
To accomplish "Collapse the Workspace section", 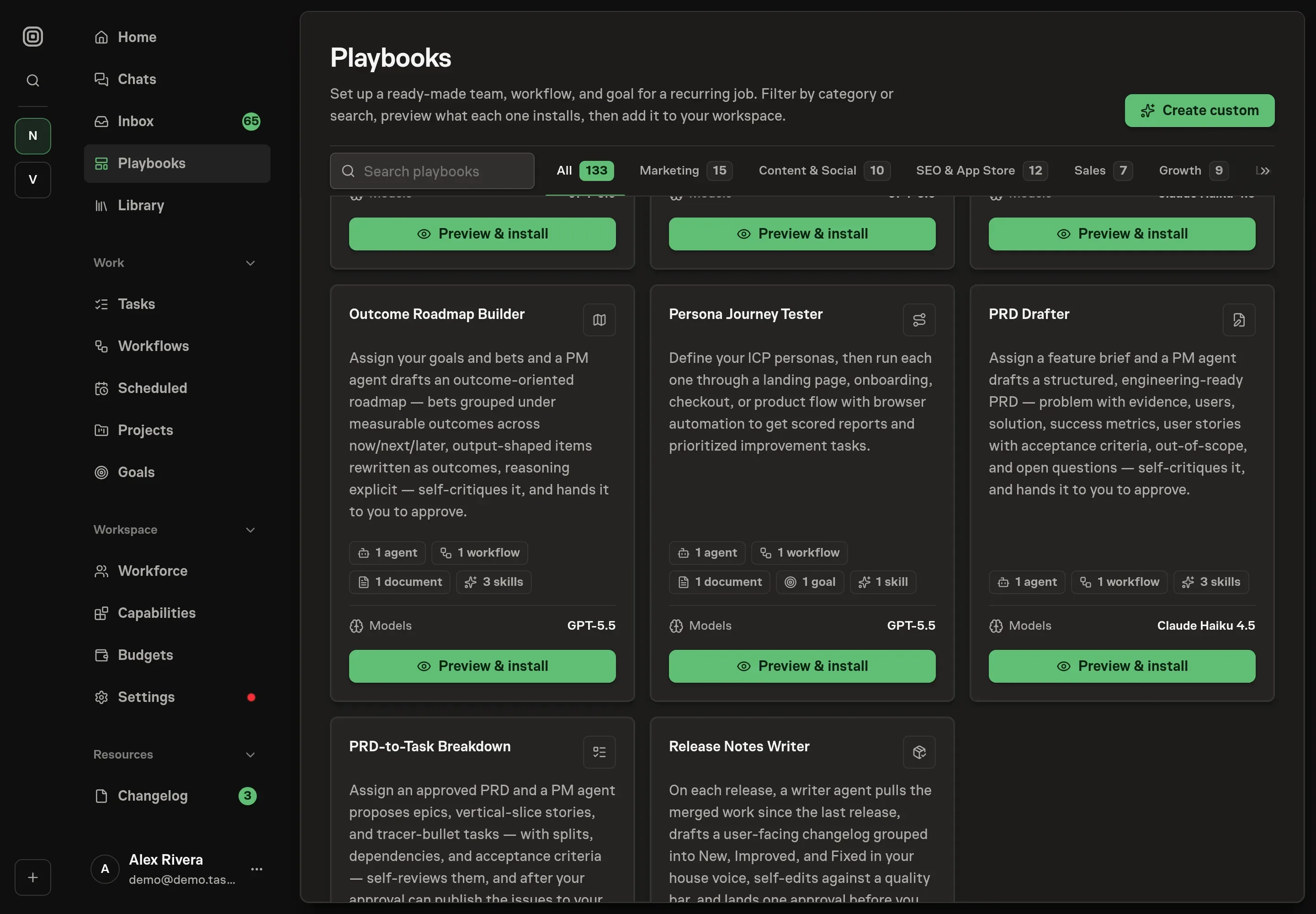I will point(250,530).
